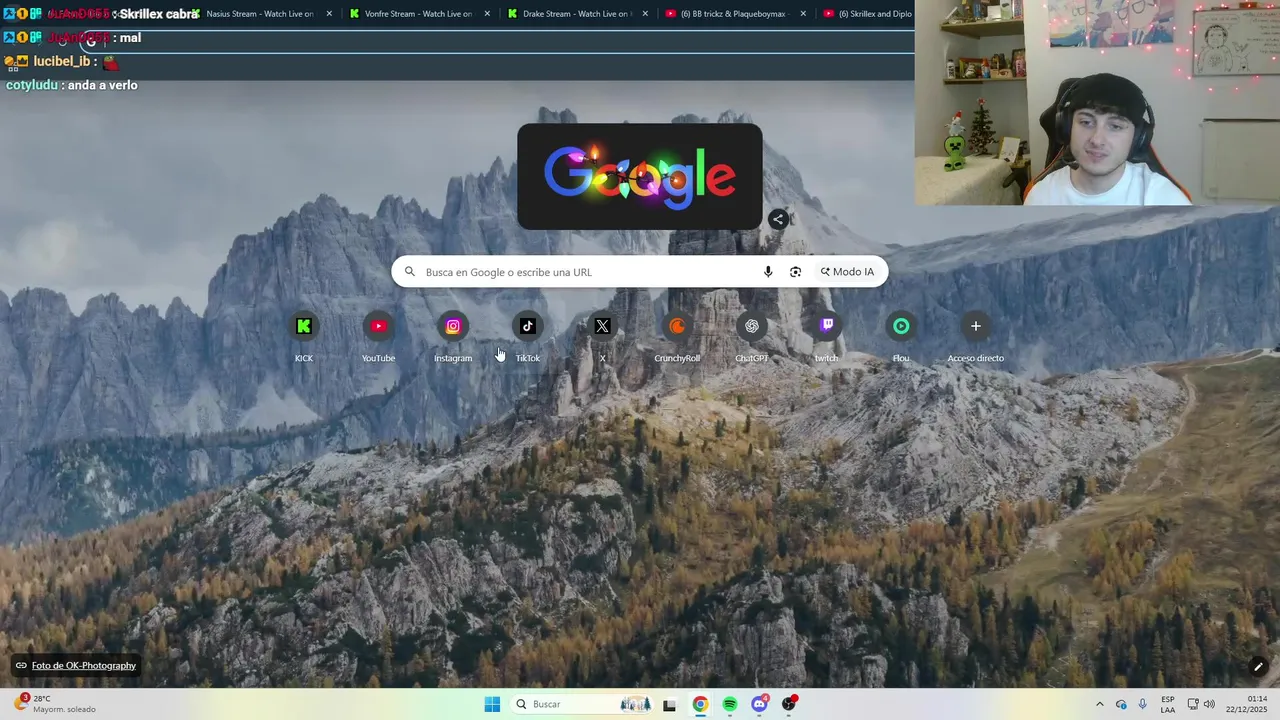Open Spotify from the taskbar

(x=730, y=704)
